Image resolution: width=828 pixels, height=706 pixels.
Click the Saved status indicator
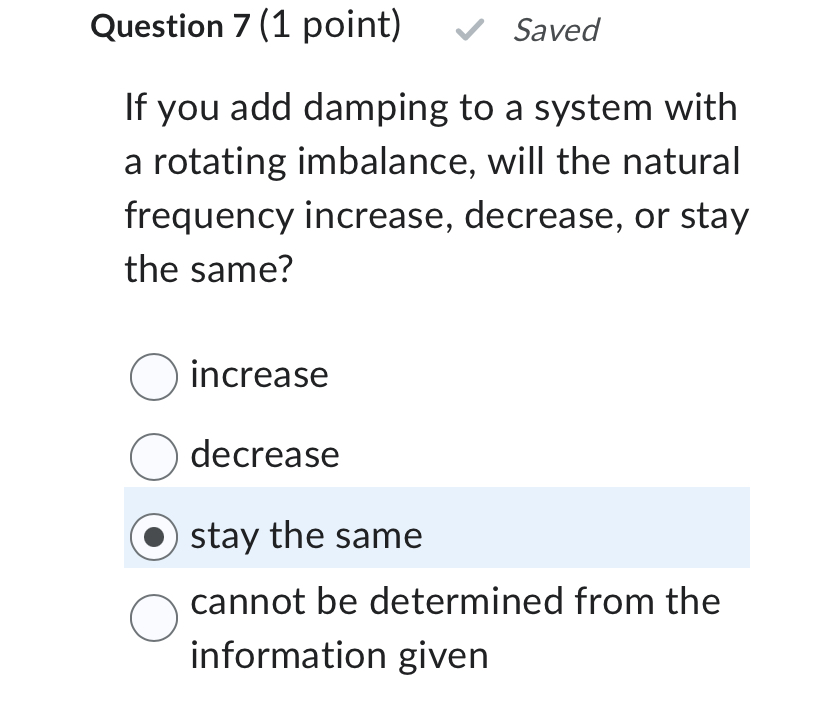[x=556, y=30]
